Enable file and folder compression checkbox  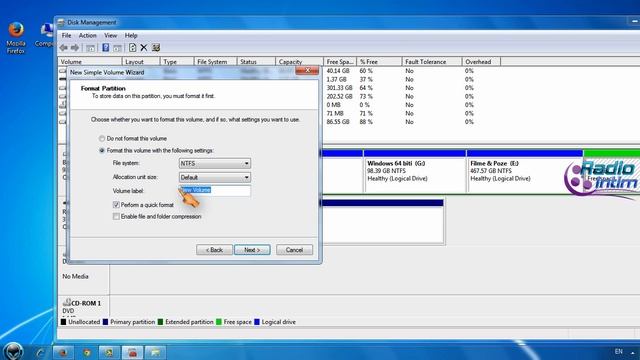(116, 216)
